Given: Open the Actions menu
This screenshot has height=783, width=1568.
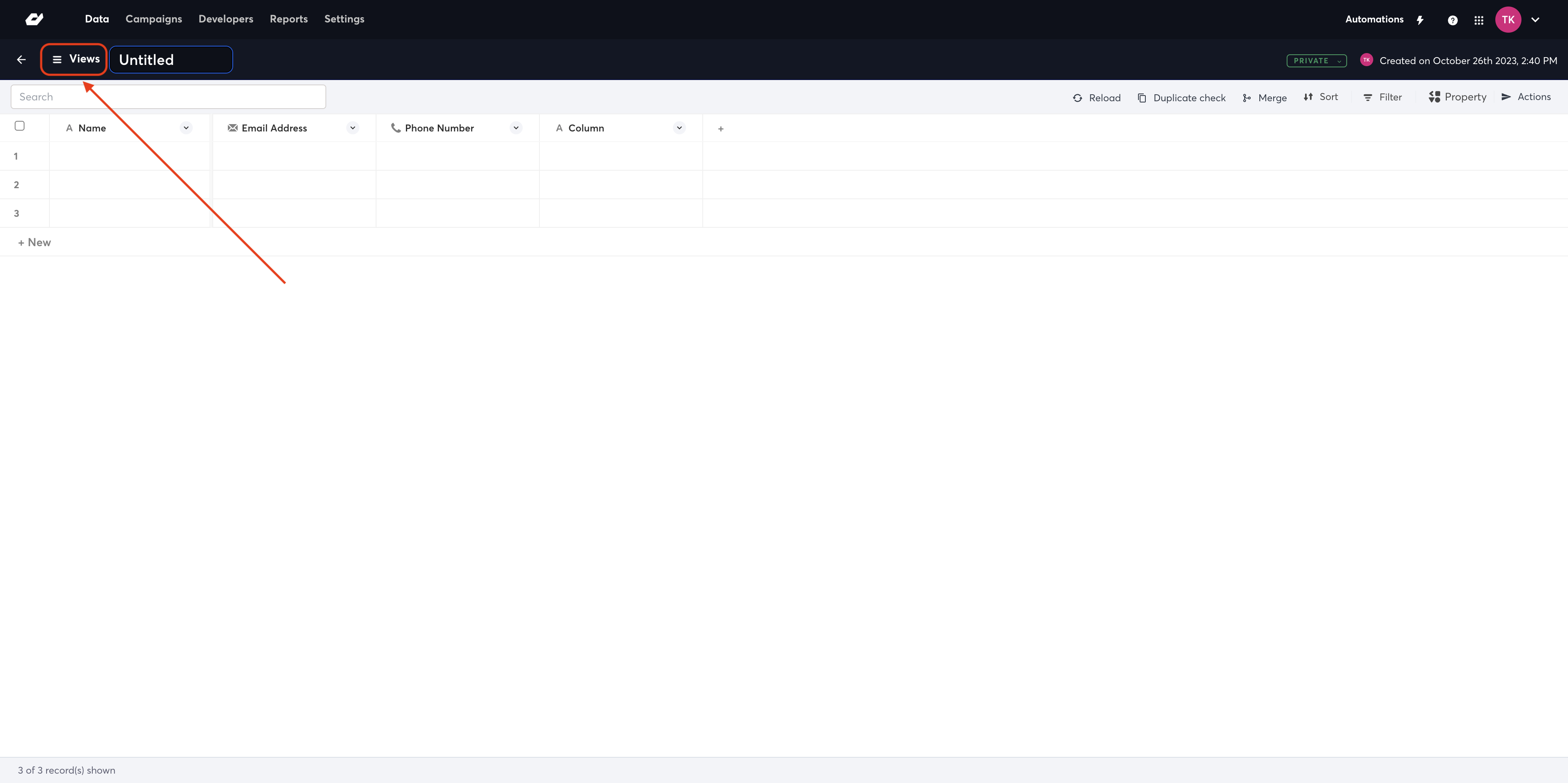Looking at the screenshot, I should [1526, 97].
